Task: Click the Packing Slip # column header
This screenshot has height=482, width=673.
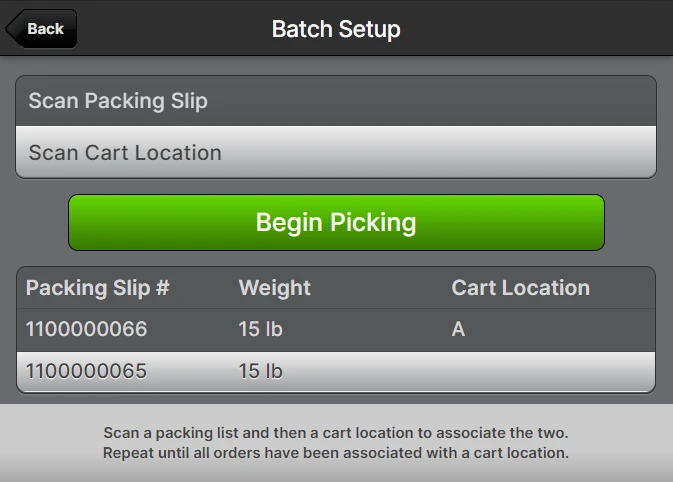Action: point(98,288)
